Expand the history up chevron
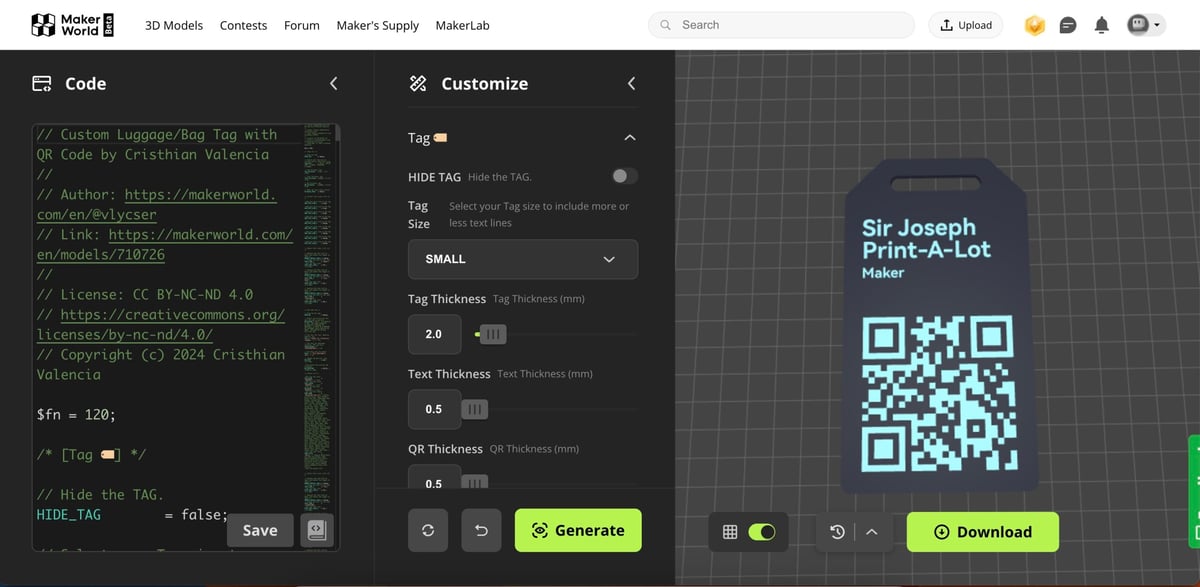The width and height of the screenshot is (1200, 587). [x=871, y=532]
